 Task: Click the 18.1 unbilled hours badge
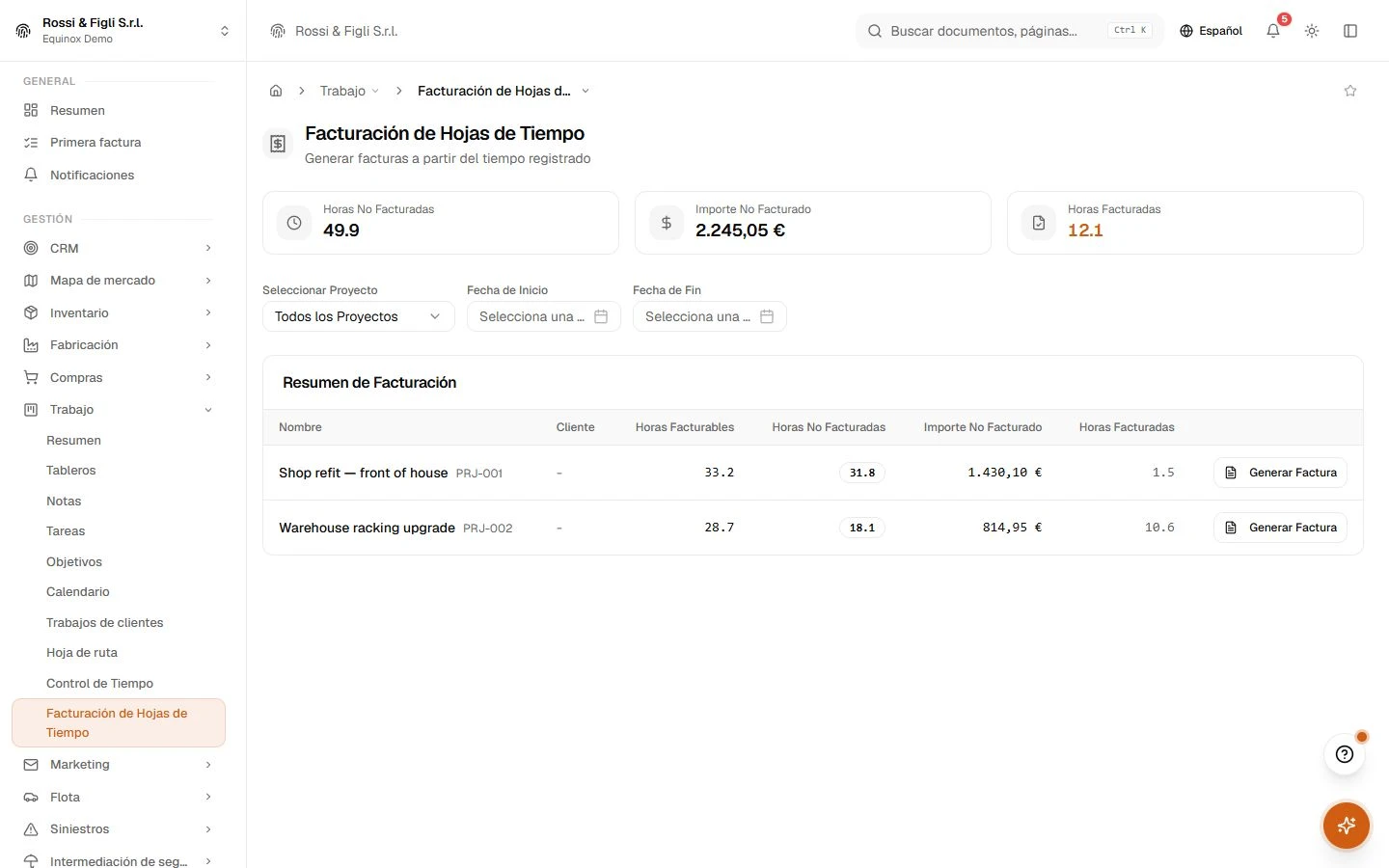[862, 528]
